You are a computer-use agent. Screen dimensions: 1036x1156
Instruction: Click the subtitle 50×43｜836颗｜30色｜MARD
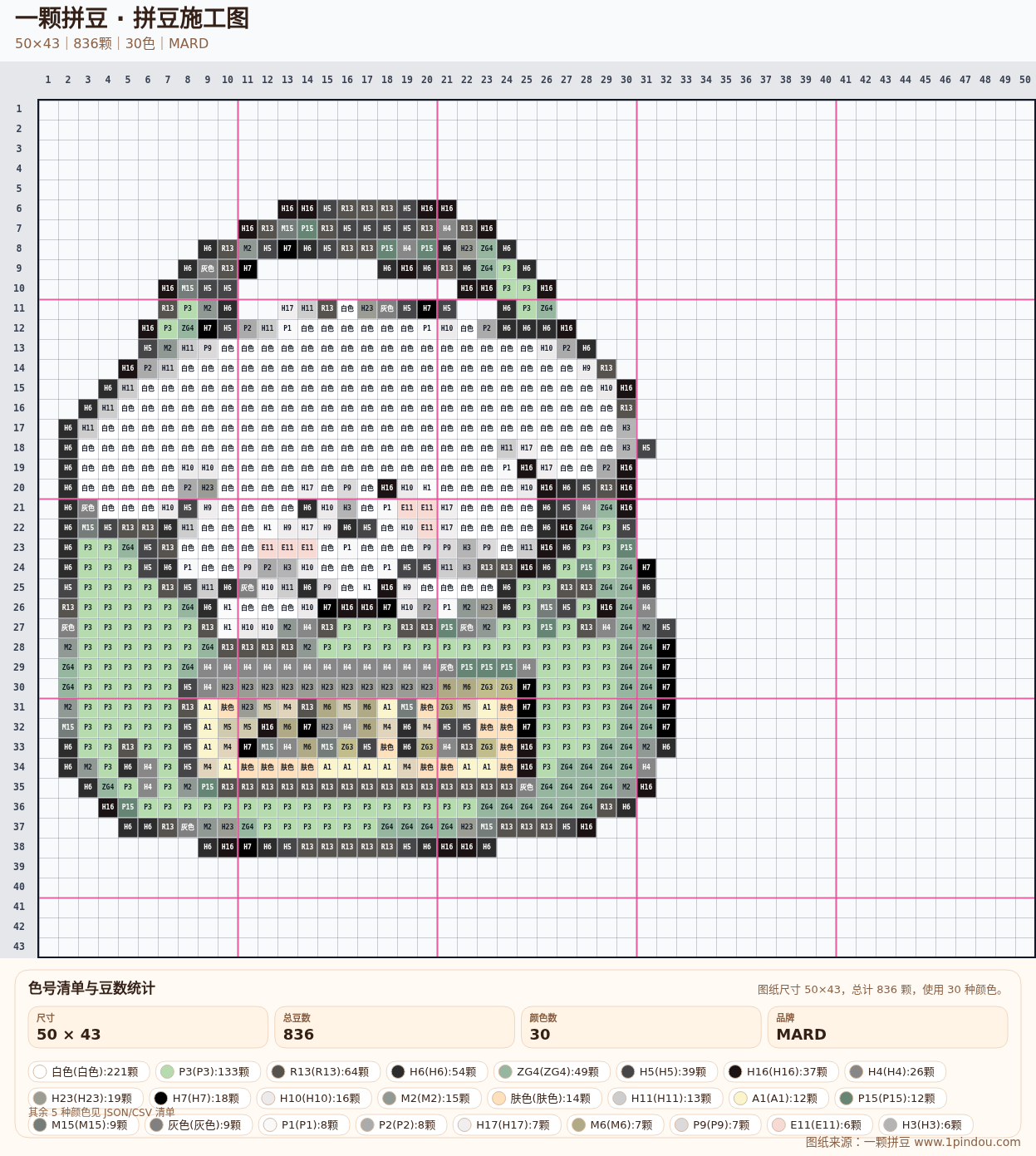tap(111, 44)
